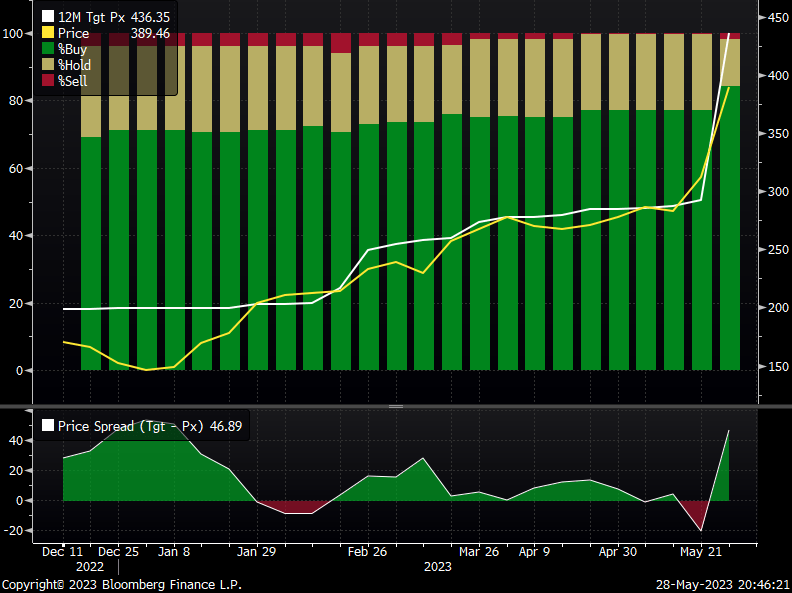
Task: Click the %Hold legend label text
Action: (x=75, y=65)
